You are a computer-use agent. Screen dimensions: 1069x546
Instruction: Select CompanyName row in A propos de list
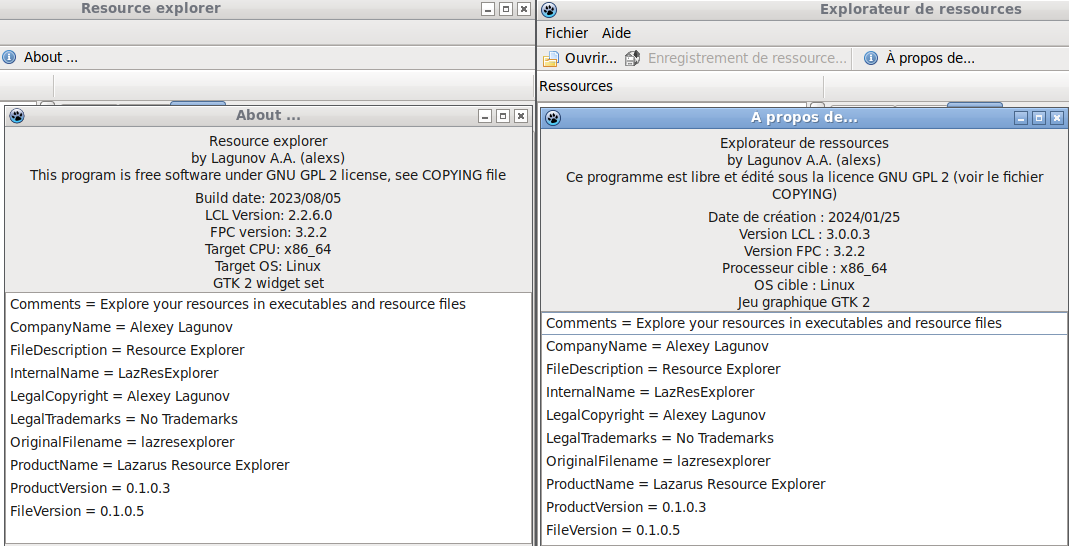[803, 346]
